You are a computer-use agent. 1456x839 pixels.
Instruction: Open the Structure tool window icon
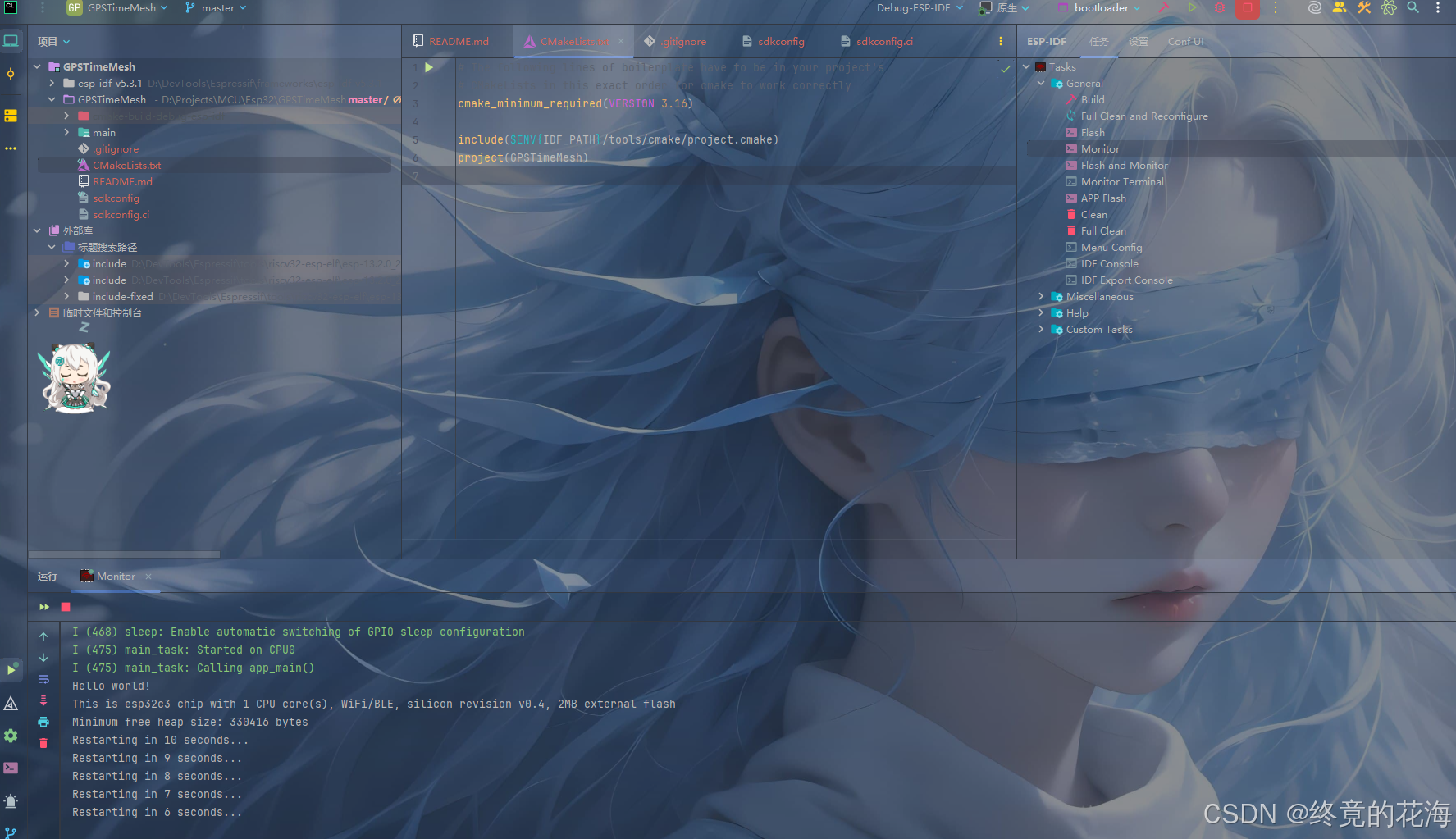(11, 116)
